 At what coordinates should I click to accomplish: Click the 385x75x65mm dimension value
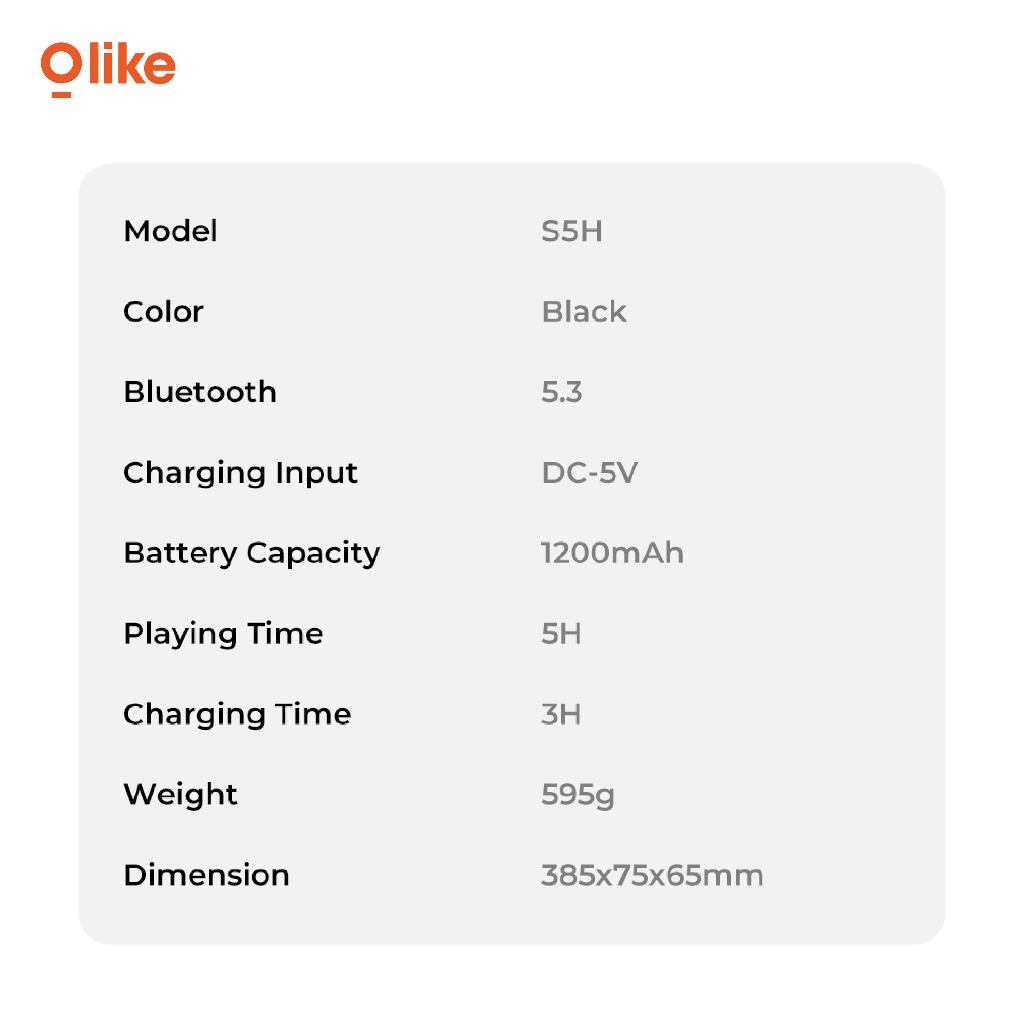(652, 876)
